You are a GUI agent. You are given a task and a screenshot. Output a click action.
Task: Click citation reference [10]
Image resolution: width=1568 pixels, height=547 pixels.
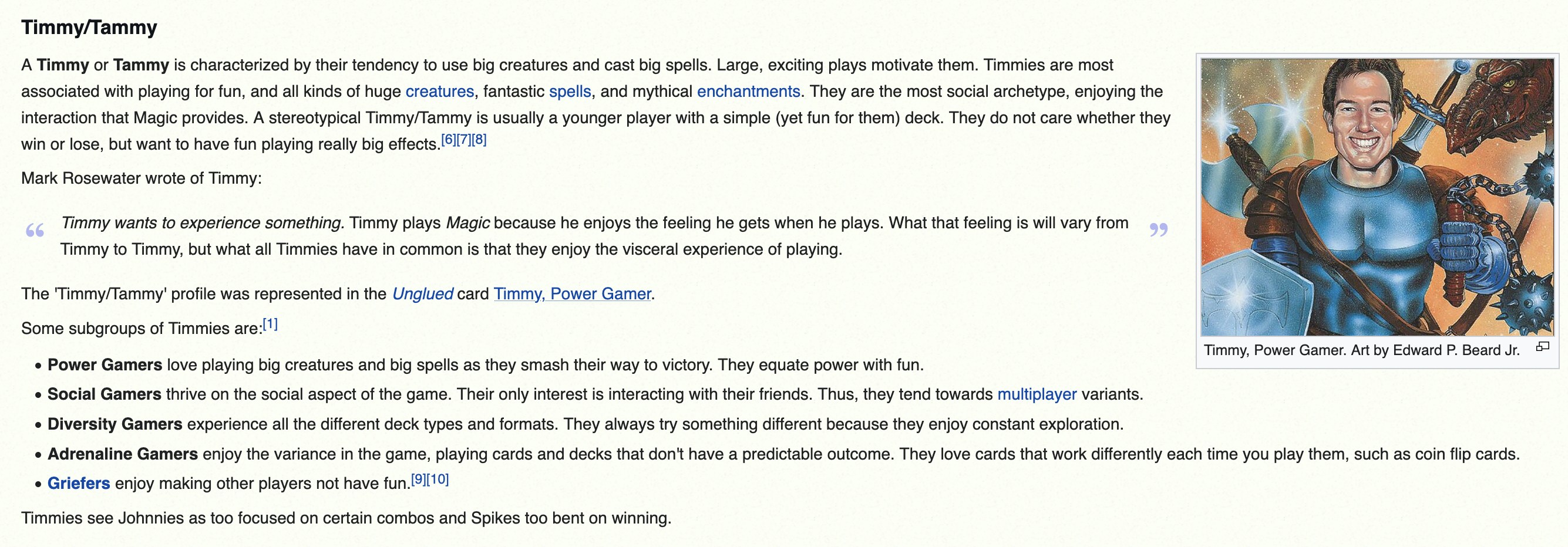(438, 479)
